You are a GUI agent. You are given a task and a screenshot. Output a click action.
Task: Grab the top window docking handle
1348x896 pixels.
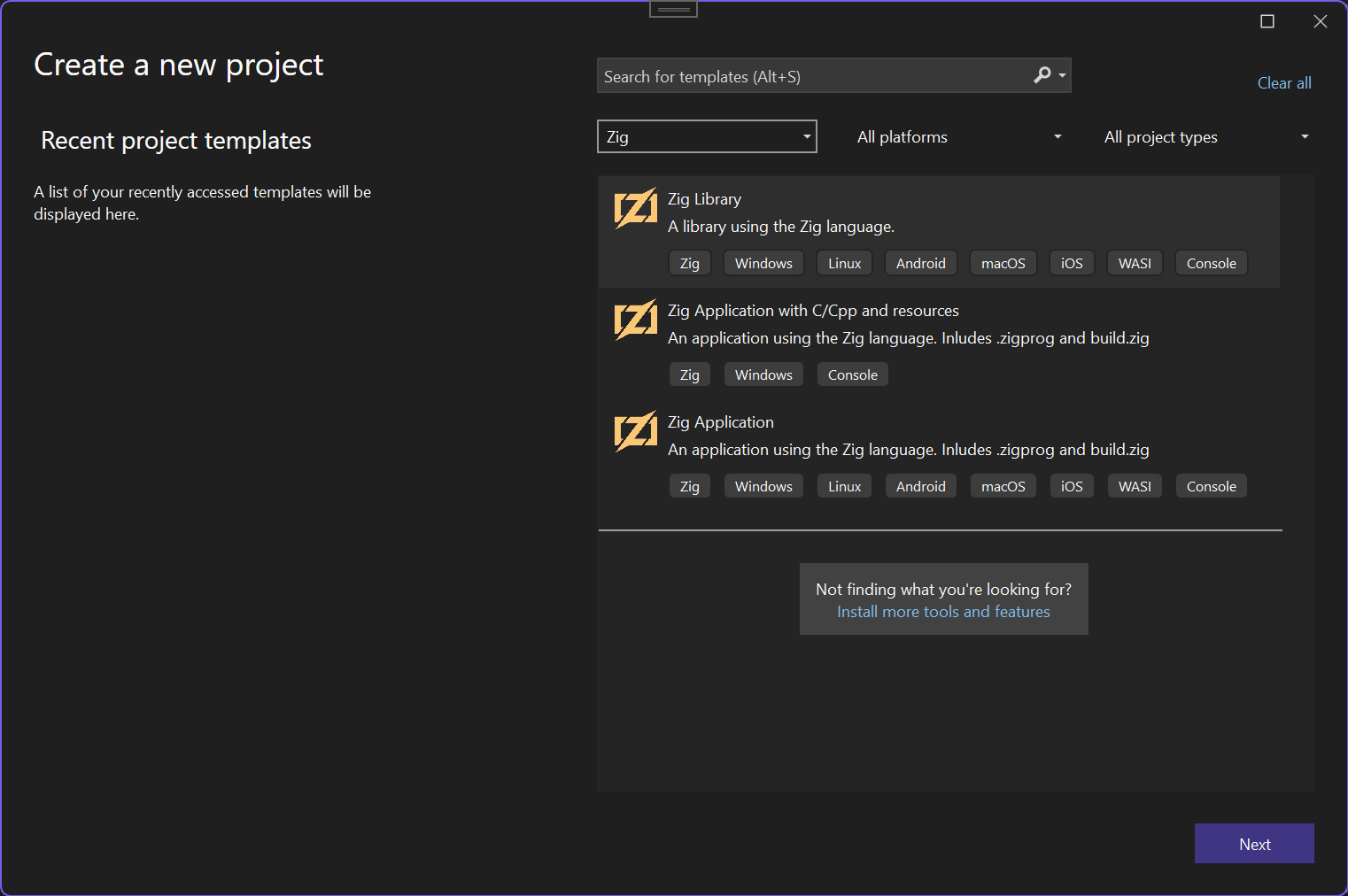(x=673, y=10)
